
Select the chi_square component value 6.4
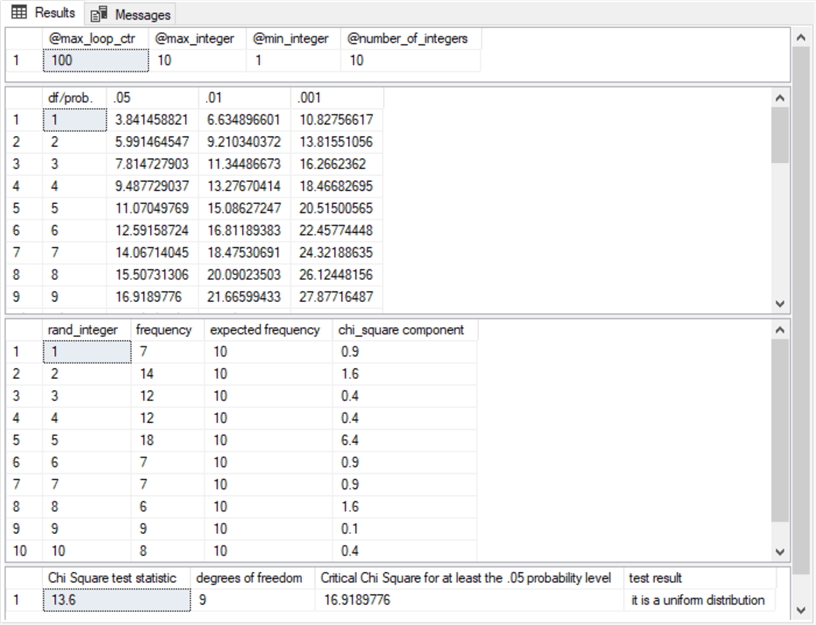coord(403,438)
